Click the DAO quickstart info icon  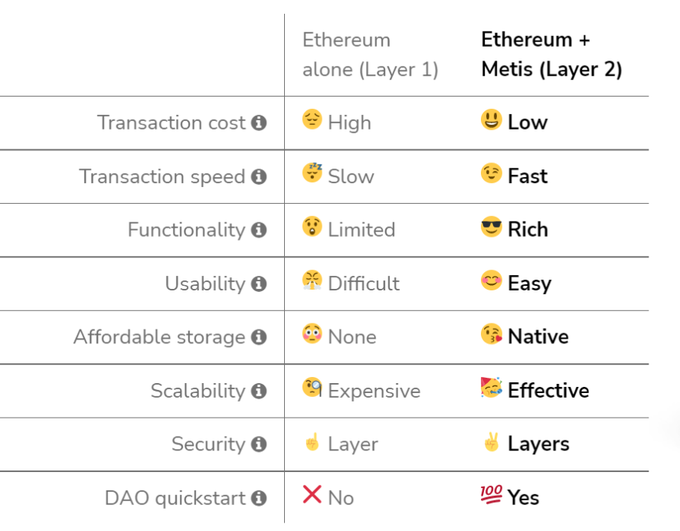click(x=259, y=498)
